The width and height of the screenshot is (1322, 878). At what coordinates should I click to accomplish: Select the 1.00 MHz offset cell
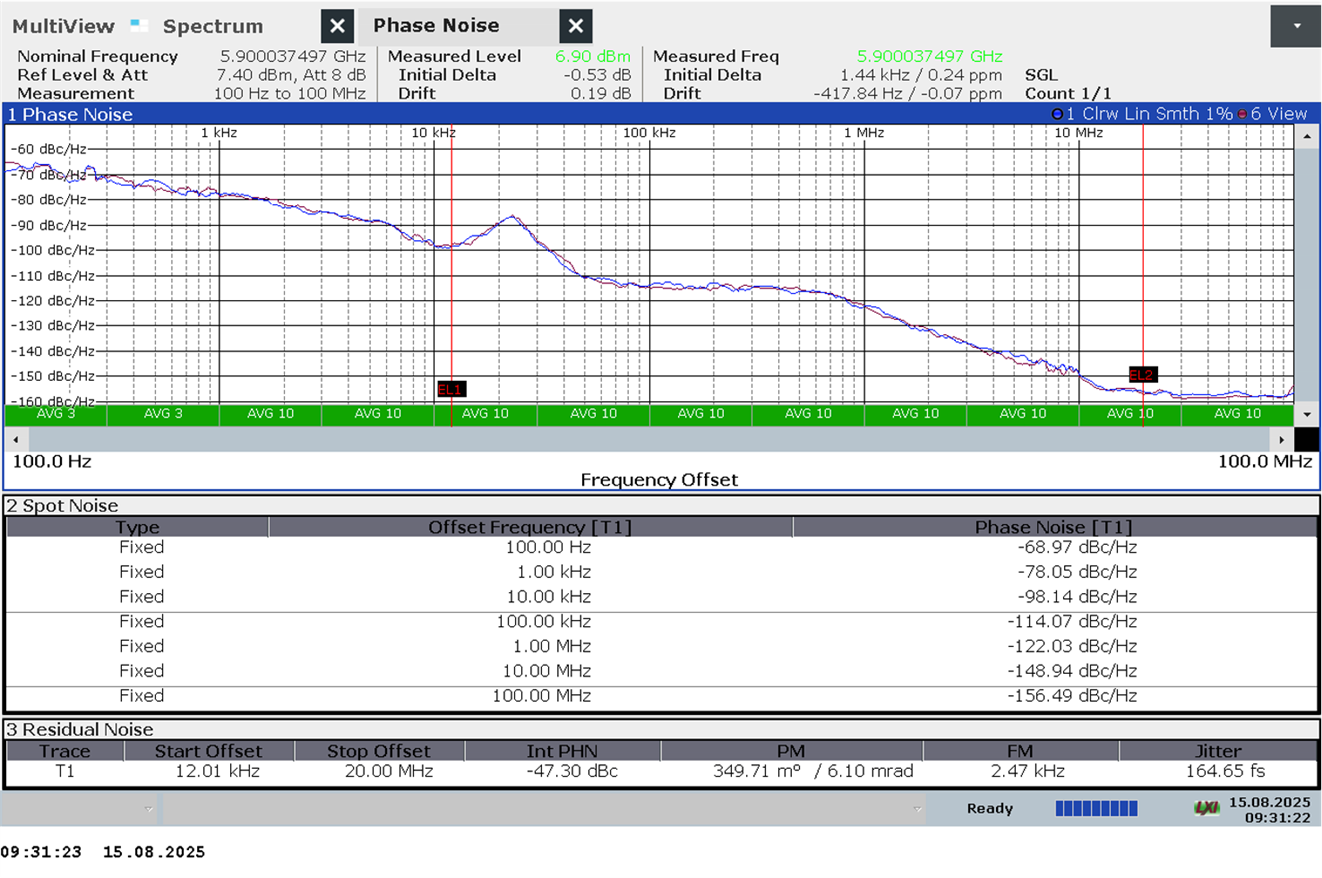pos(551,647)
